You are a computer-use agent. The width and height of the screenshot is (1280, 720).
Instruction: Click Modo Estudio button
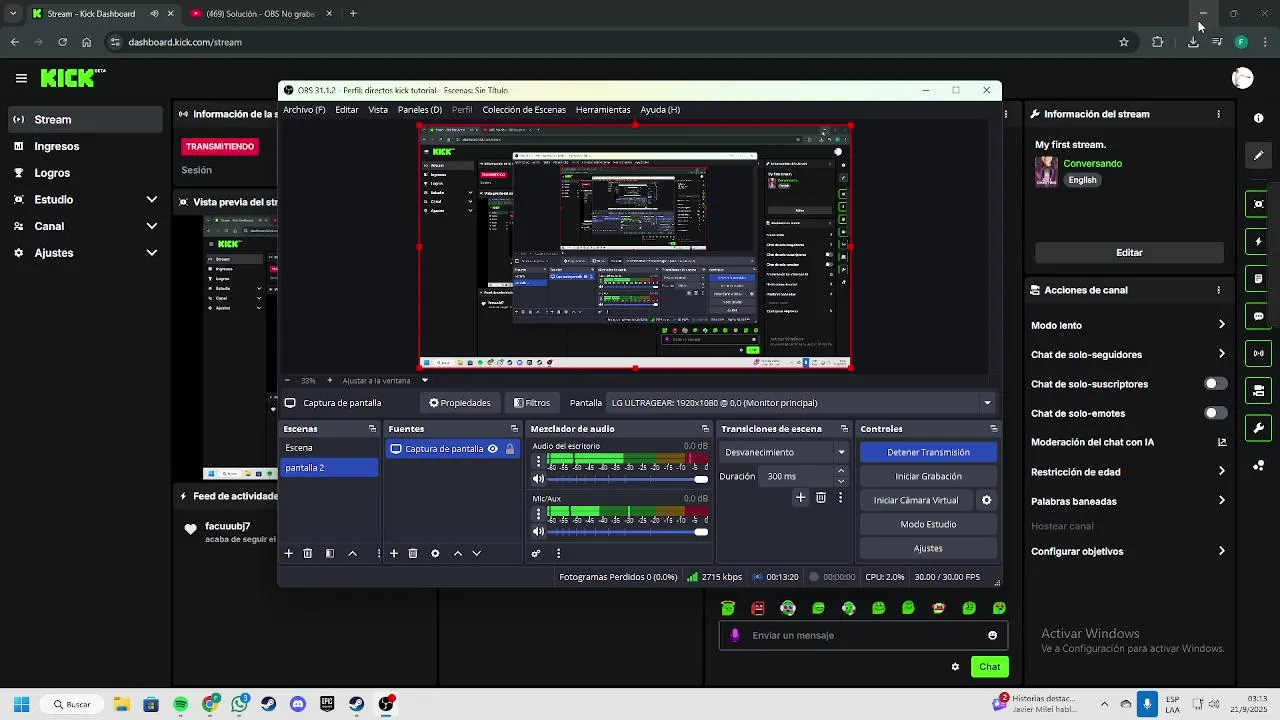pyautogui.click(x=928, y=524)
